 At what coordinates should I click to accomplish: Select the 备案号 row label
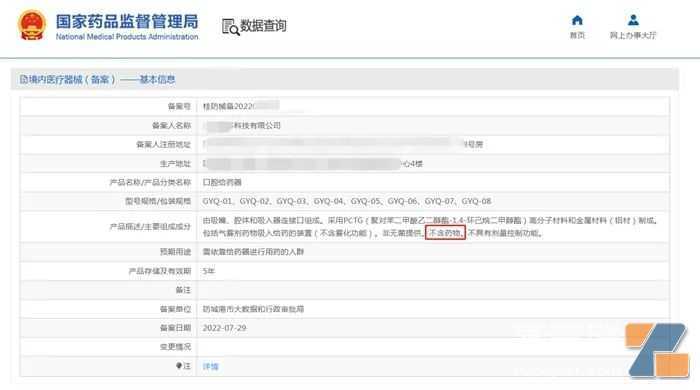tap(179, 106)
